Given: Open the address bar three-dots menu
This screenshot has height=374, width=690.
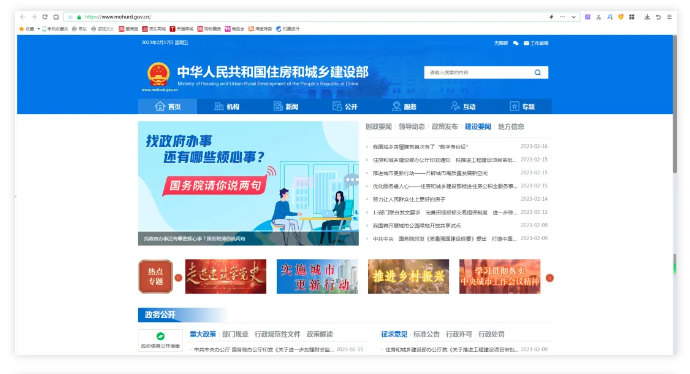Looking at the screenshot, I should coord(562,17).
